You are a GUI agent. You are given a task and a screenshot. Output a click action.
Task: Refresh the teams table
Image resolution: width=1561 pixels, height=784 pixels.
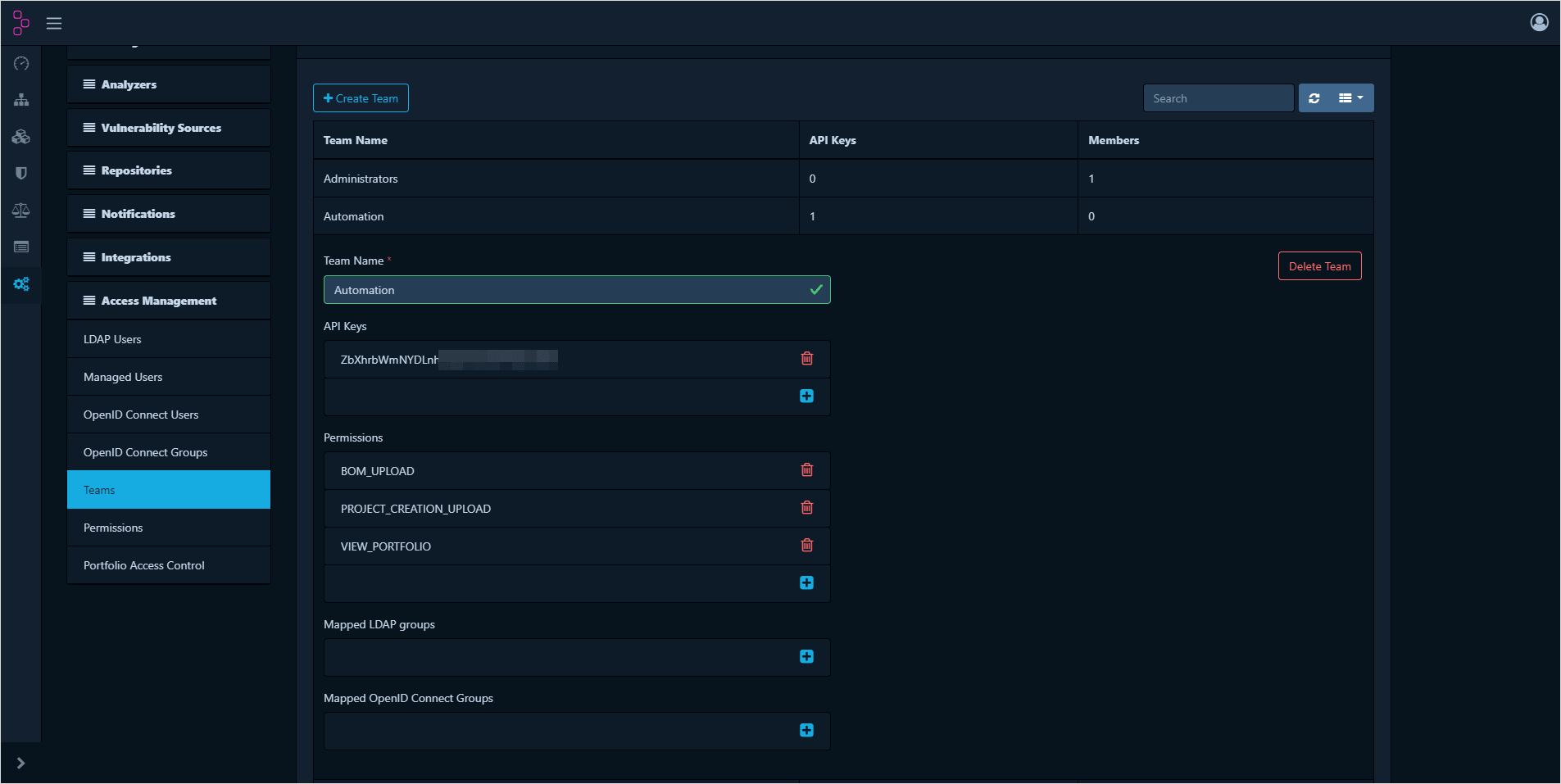coord(1314,98)
